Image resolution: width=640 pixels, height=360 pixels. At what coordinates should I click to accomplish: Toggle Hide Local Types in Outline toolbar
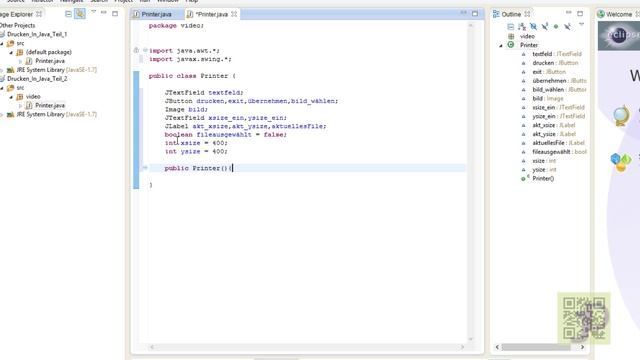click(x=567, y=27)
